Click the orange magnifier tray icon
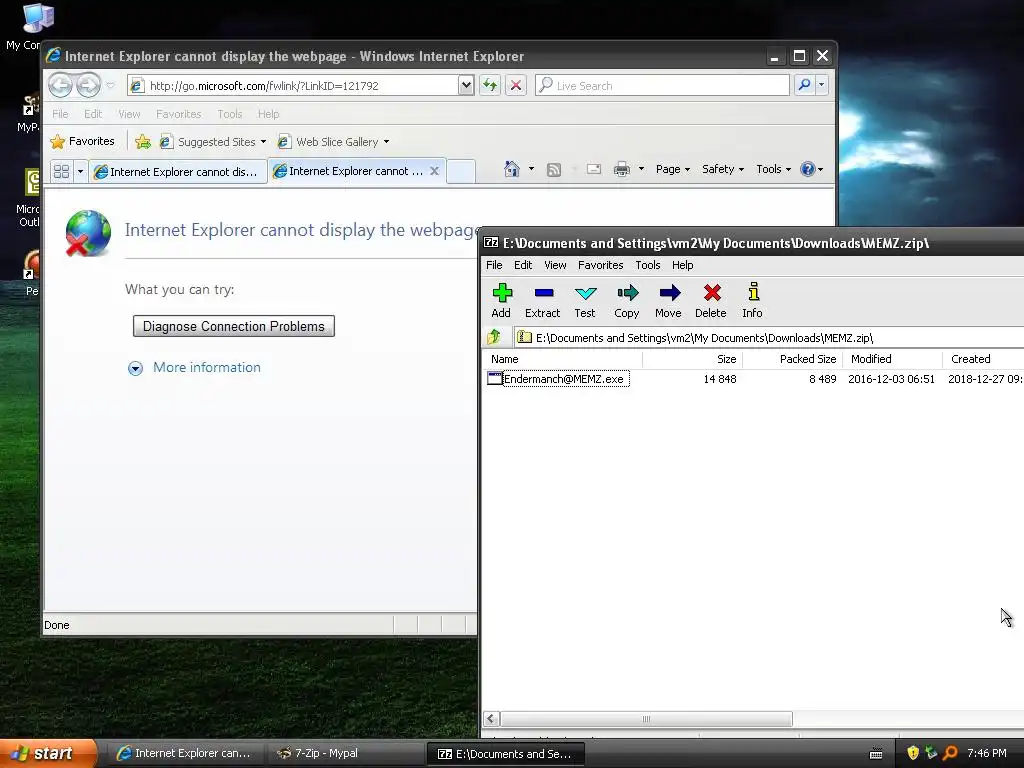This screenshot has width=1024, height=768. pos(950,753)
